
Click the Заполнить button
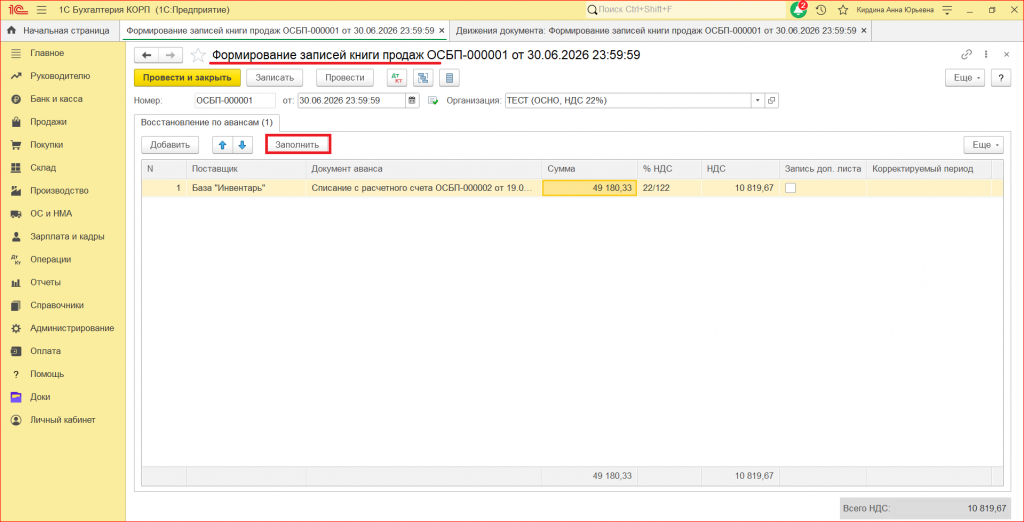297,144
